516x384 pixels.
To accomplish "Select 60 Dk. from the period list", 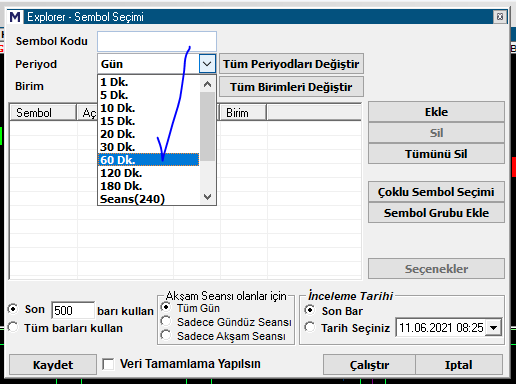I will pyautogui.click(x=149, y=160).
